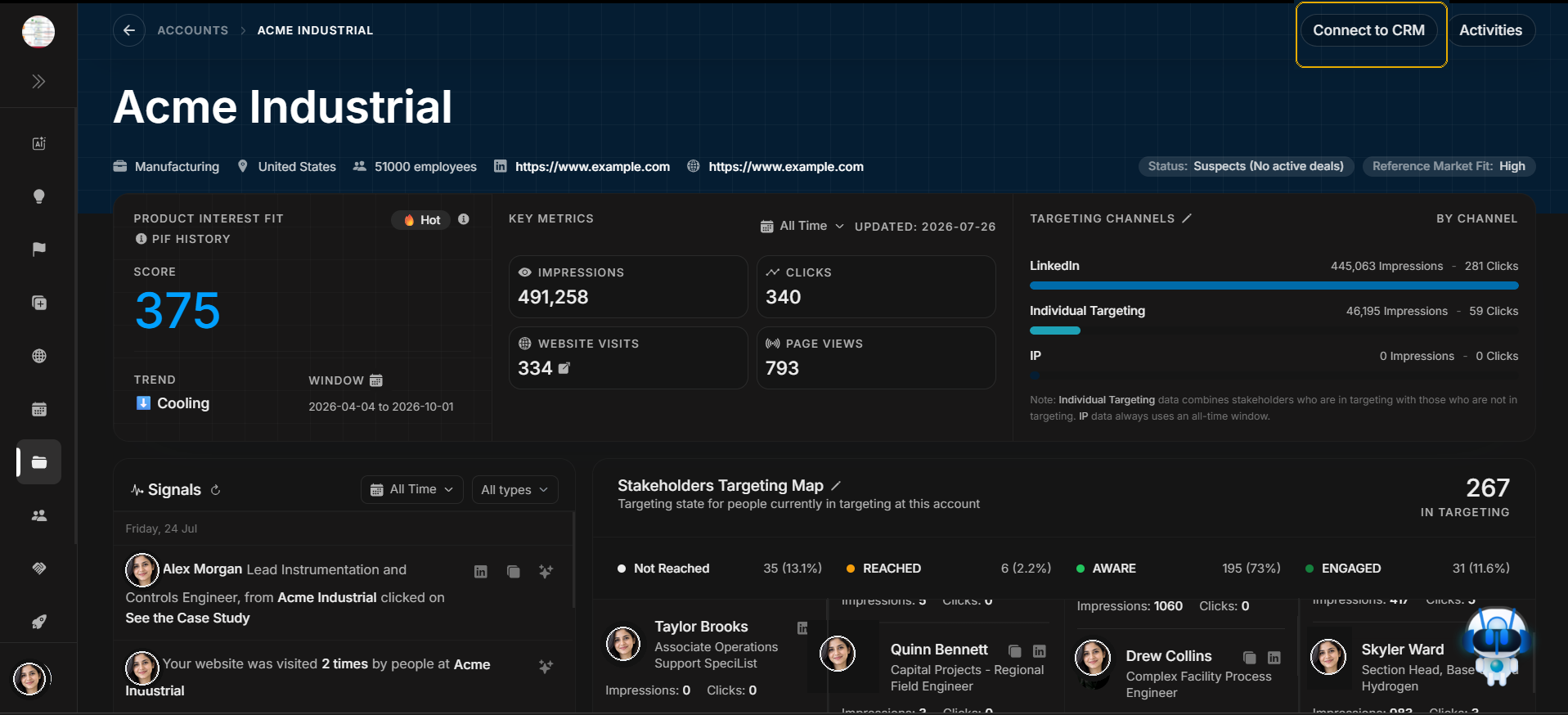Edit Targeting Channels with pencil icon

pos(1187,218)
